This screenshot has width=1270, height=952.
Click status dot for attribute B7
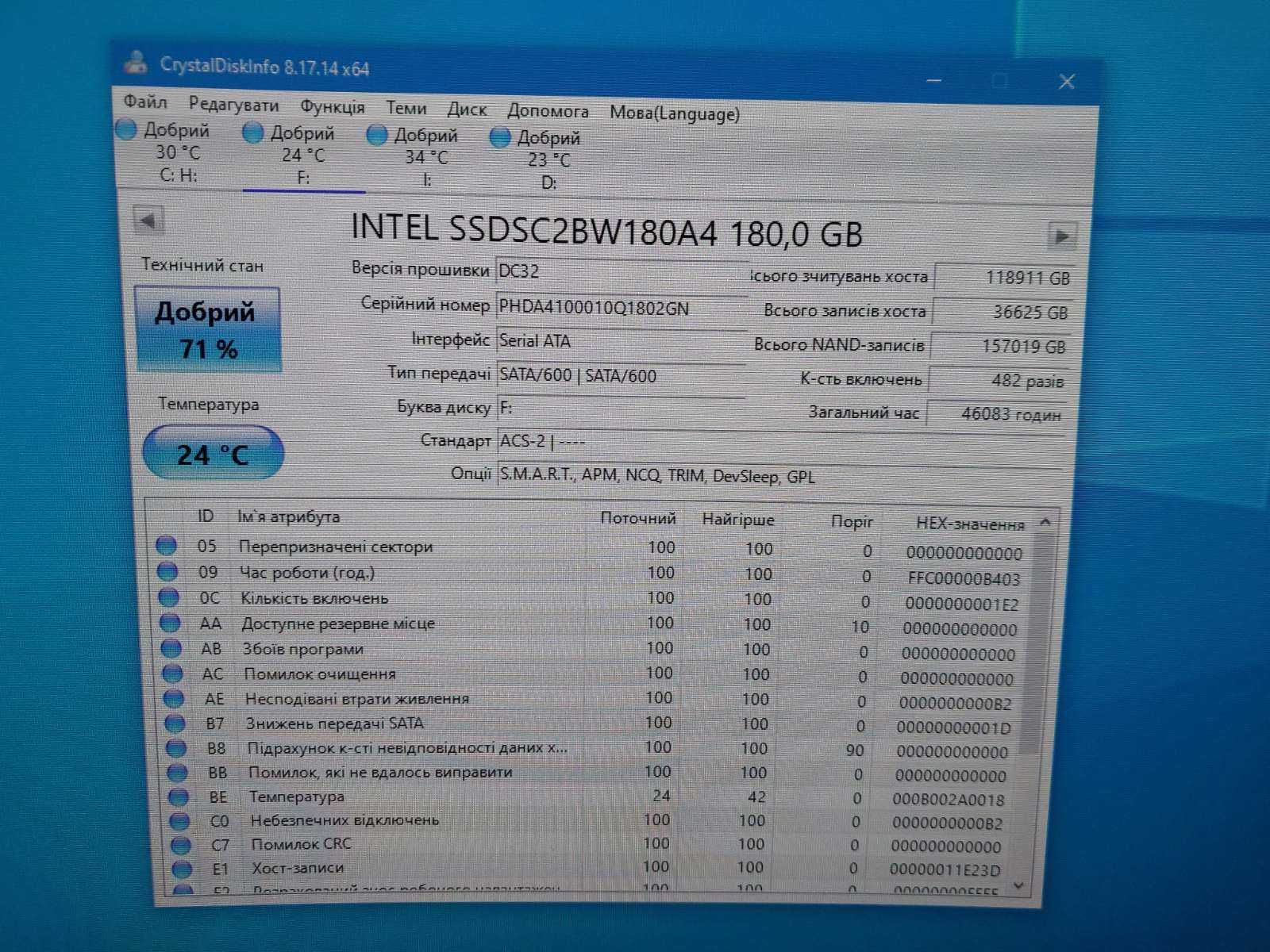click(x=175, y=723)
